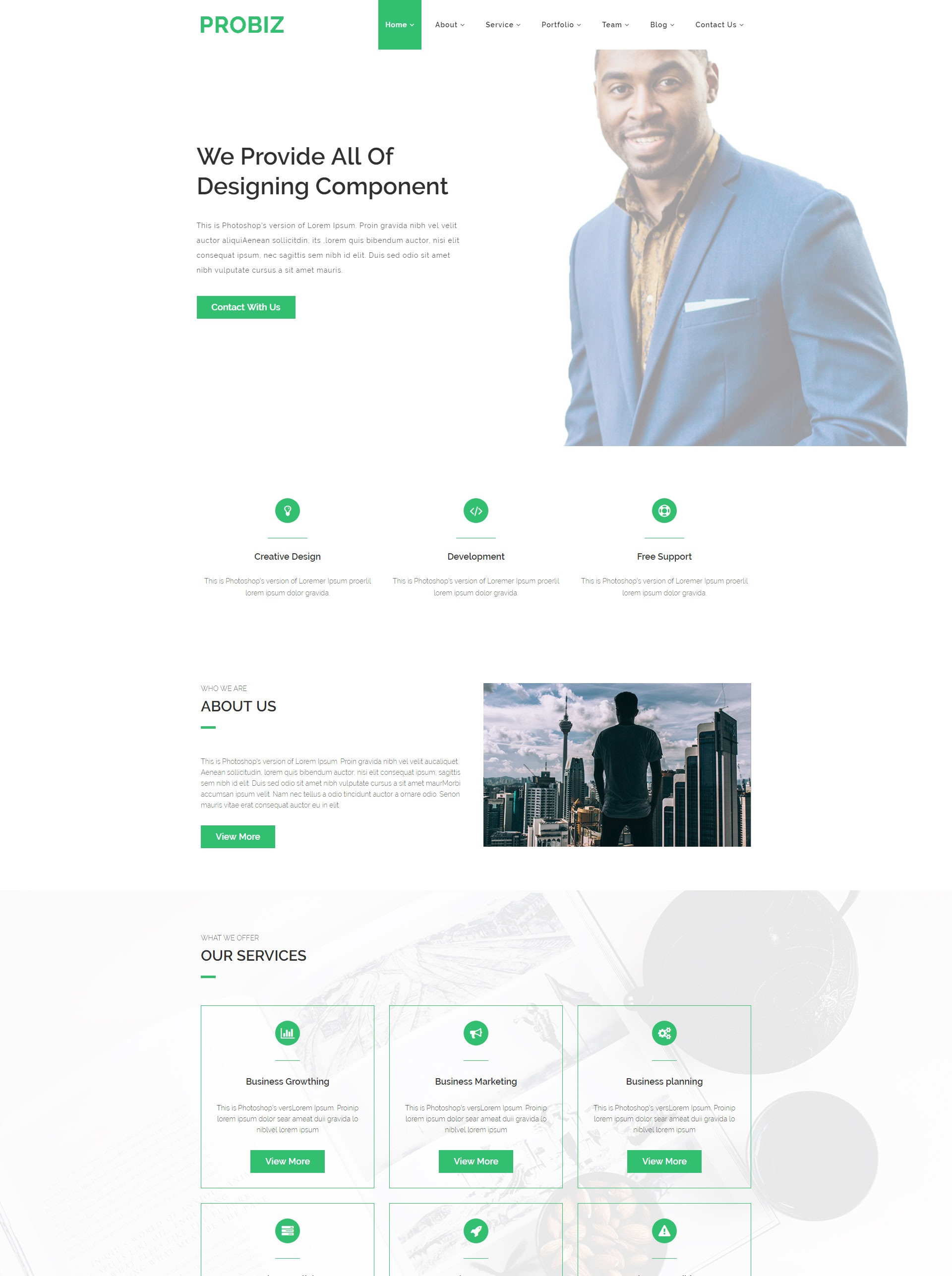The image size is (952, 1276).
Task: Click the PROBIZ logo link
Action: (x=241, y=24)
